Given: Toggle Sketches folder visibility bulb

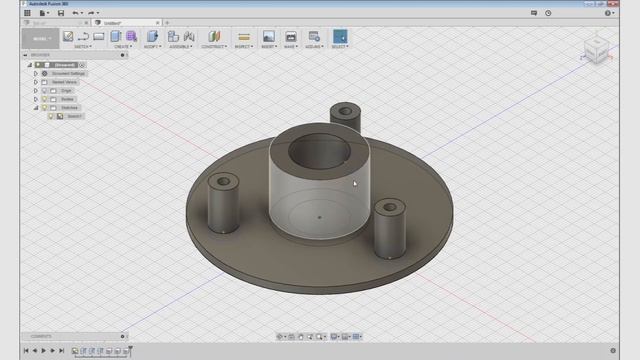Looking at the screenshot, I should click(44, 108).
